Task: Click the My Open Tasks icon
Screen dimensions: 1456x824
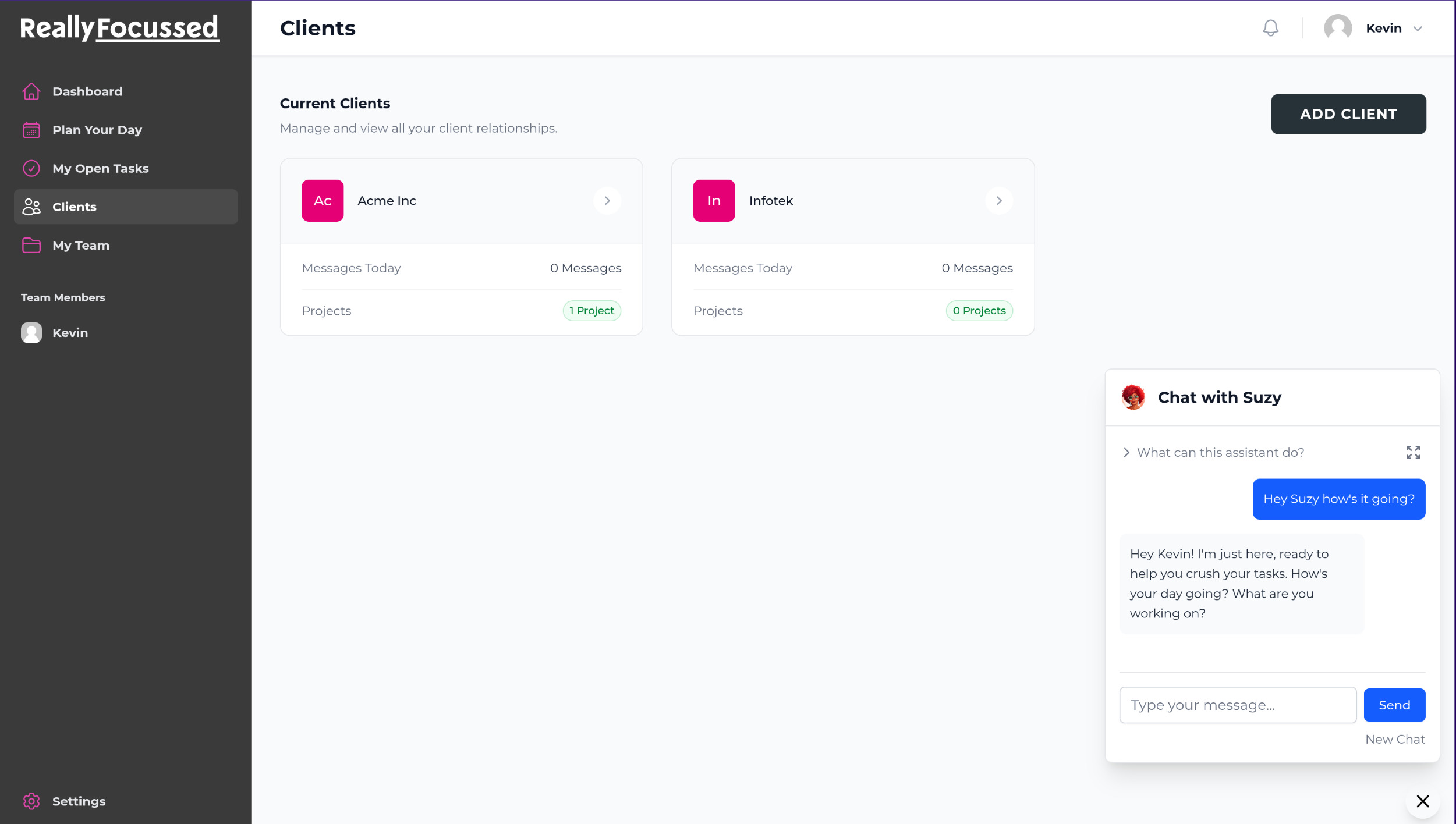Action: point(30,168)
